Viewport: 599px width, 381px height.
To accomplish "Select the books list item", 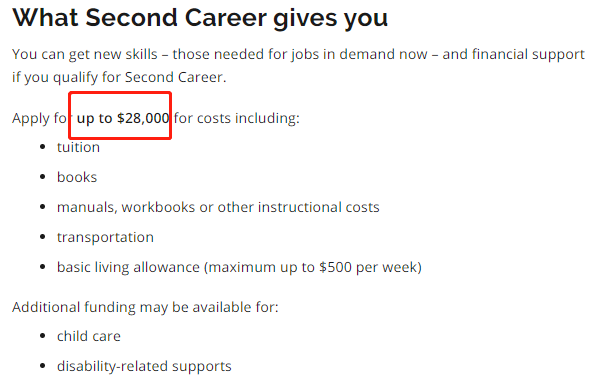I will [77, 177].
